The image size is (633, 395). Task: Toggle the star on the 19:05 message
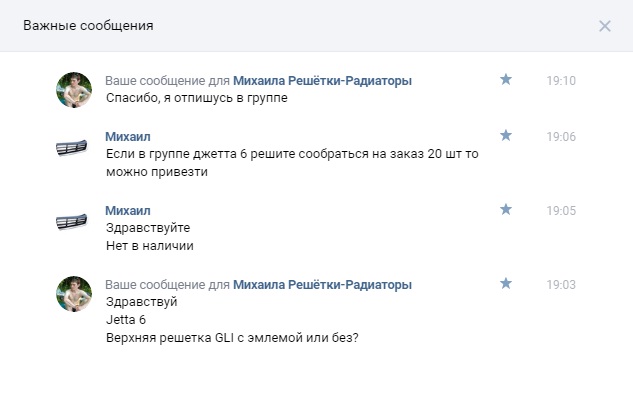[x=505, y=209]
